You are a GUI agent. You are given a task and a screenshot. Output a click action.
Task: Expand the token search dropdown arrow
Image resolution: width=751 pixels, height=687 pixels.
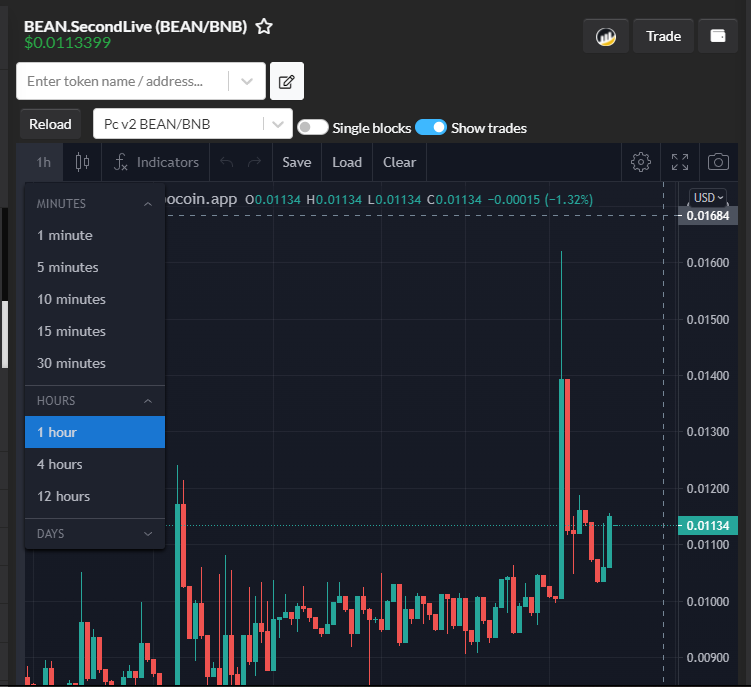(247, 81)
